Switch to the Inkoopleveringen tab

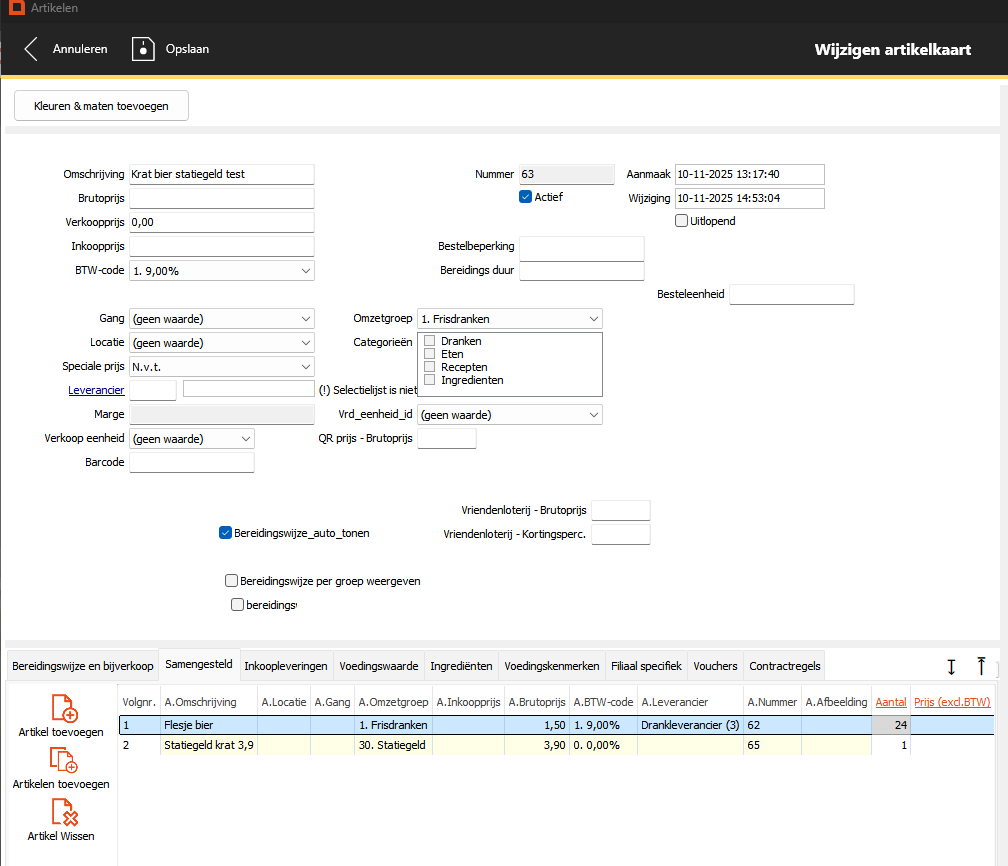[x=286, y=666]
